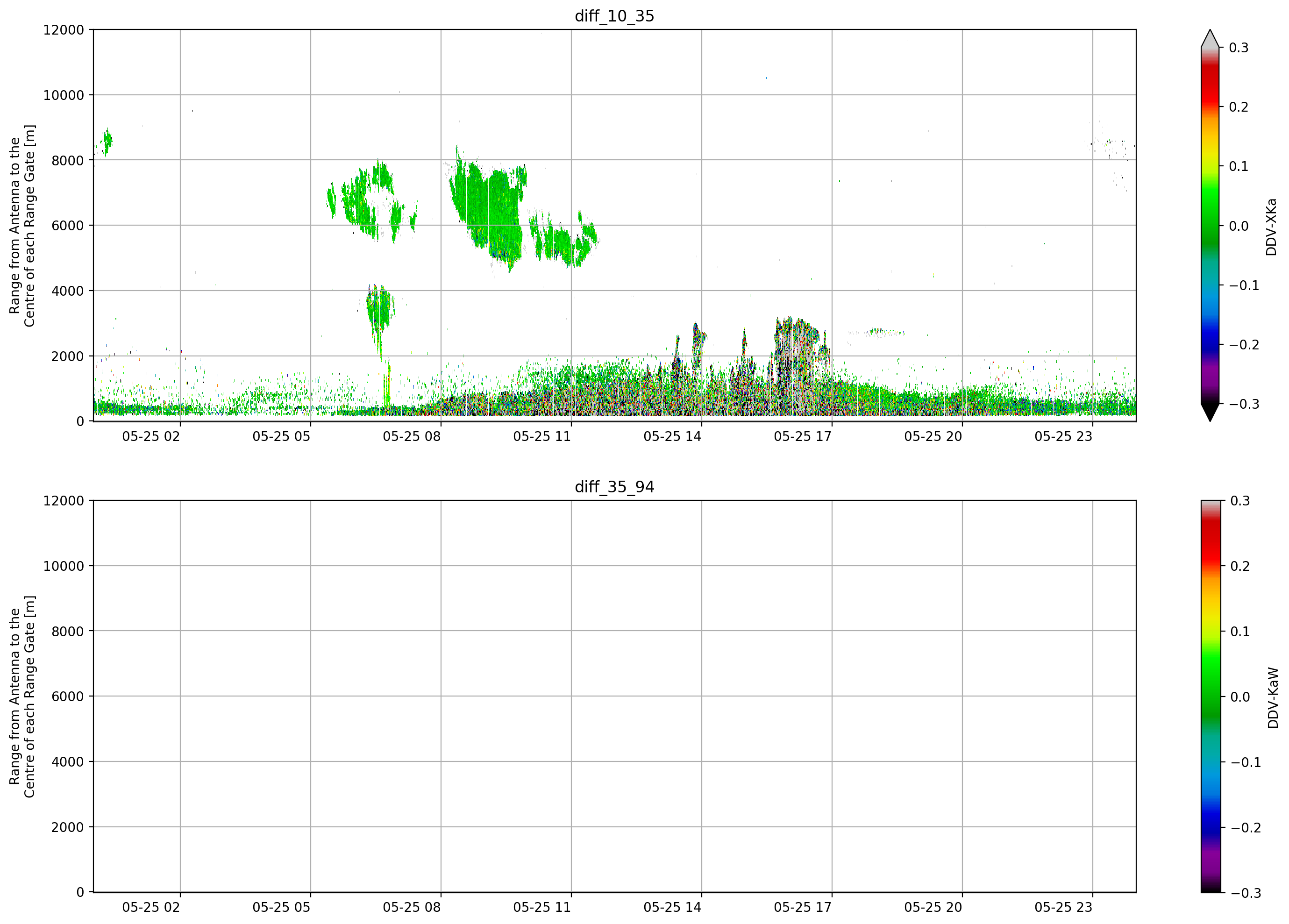Click the 05-25 05 x-tick under diff_10_35

(281, 436)
